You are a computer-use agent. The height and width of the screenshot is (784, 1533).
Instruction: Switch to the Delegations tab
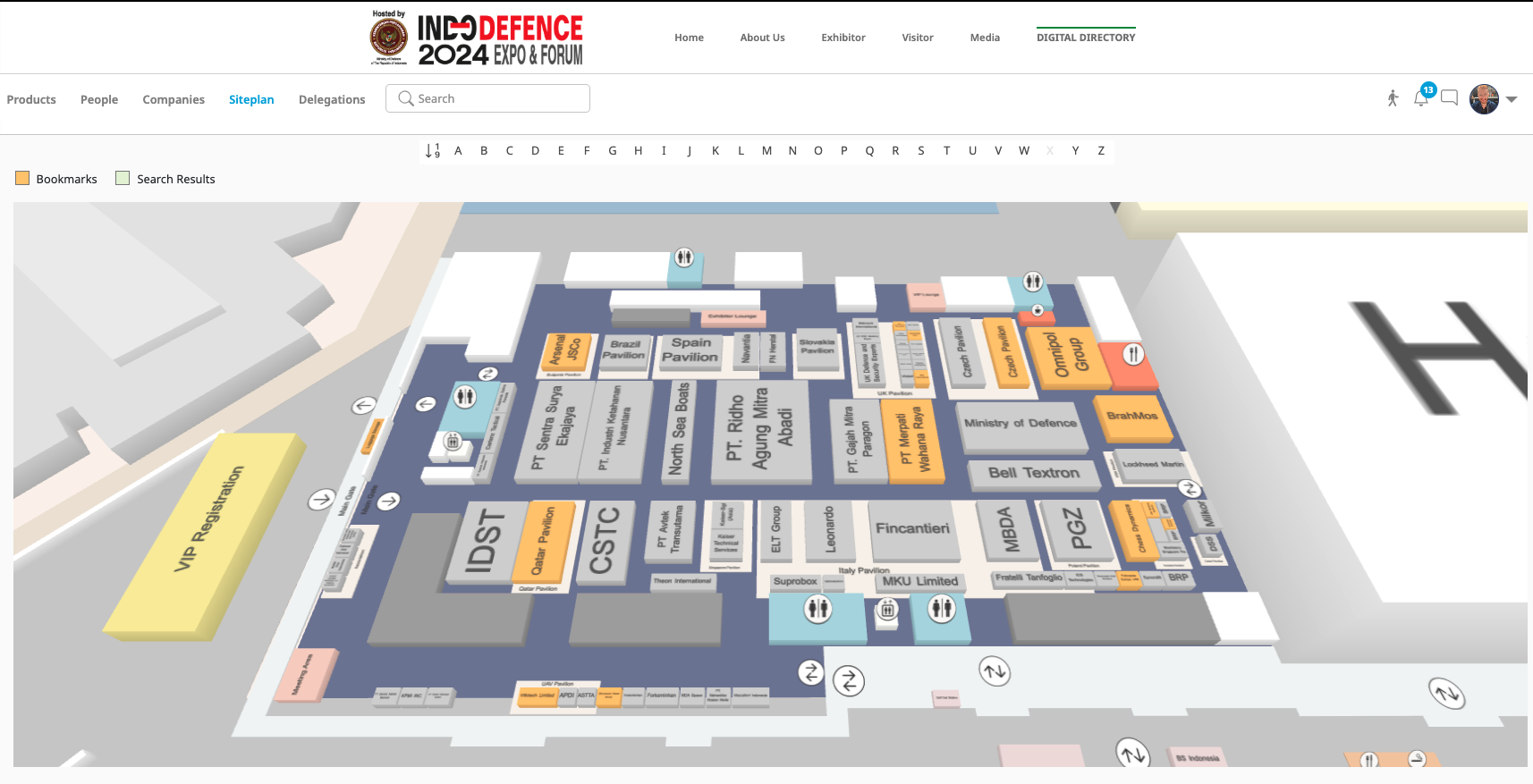tap(332, 99)
